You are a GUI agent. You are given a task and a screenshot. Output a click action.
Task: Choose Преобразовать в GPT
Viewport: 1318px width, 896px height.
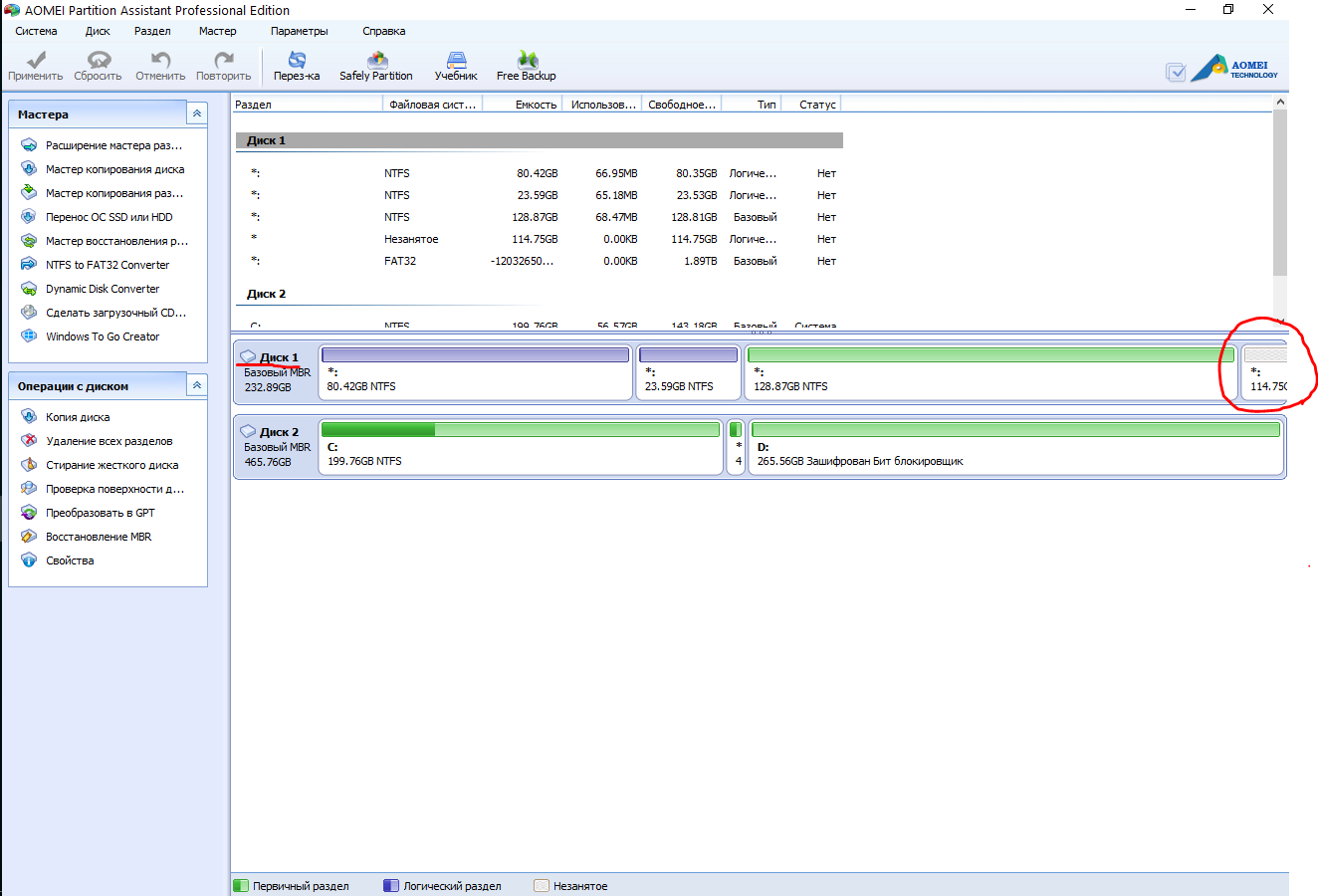89,513
